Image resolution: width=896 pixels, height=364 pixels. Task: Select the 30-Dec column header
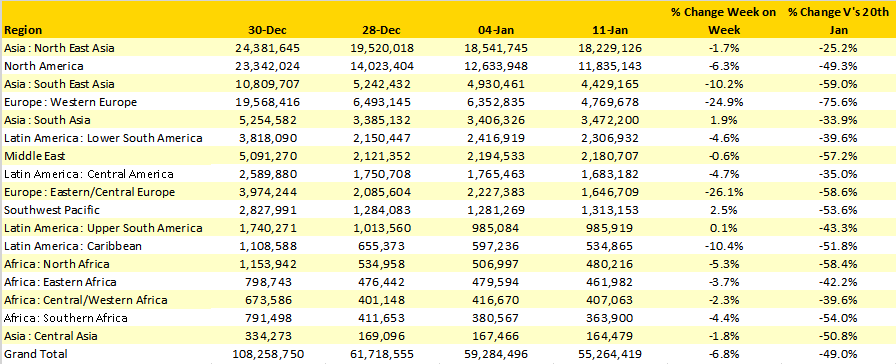pos(267,30)
